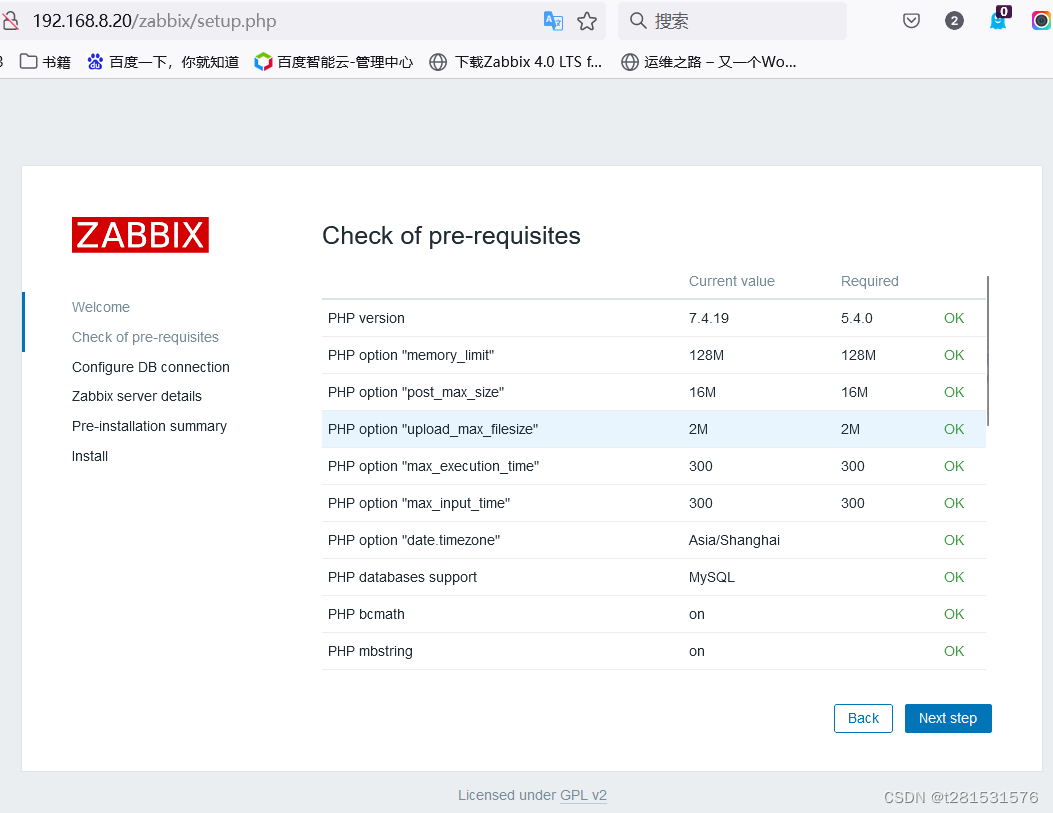Open the notification bell extension with badge
1053x813 pixels.
pyautogui.click(x=999, y=19)
